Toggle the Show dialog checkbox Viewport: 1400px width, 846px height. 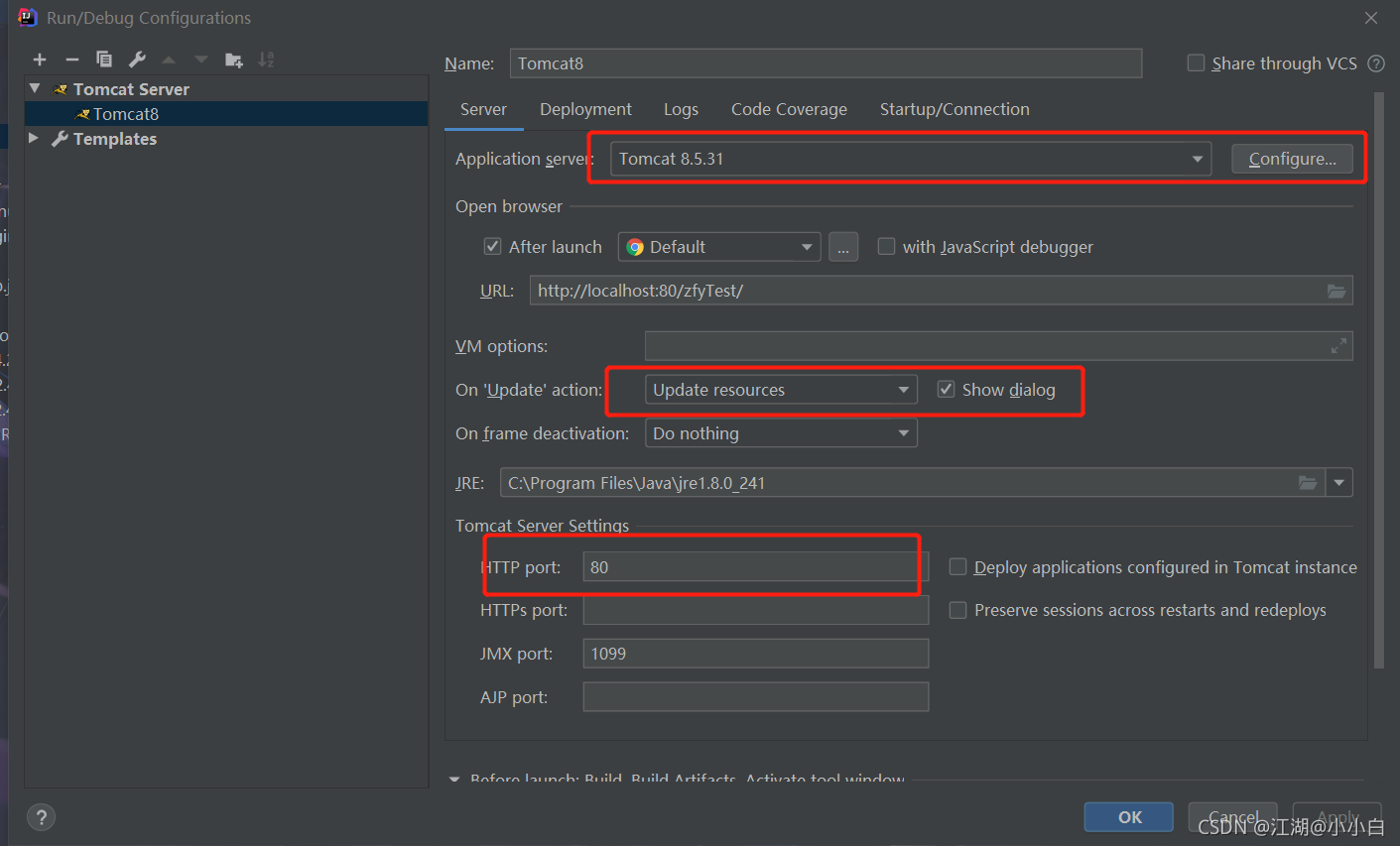point(946,389)
